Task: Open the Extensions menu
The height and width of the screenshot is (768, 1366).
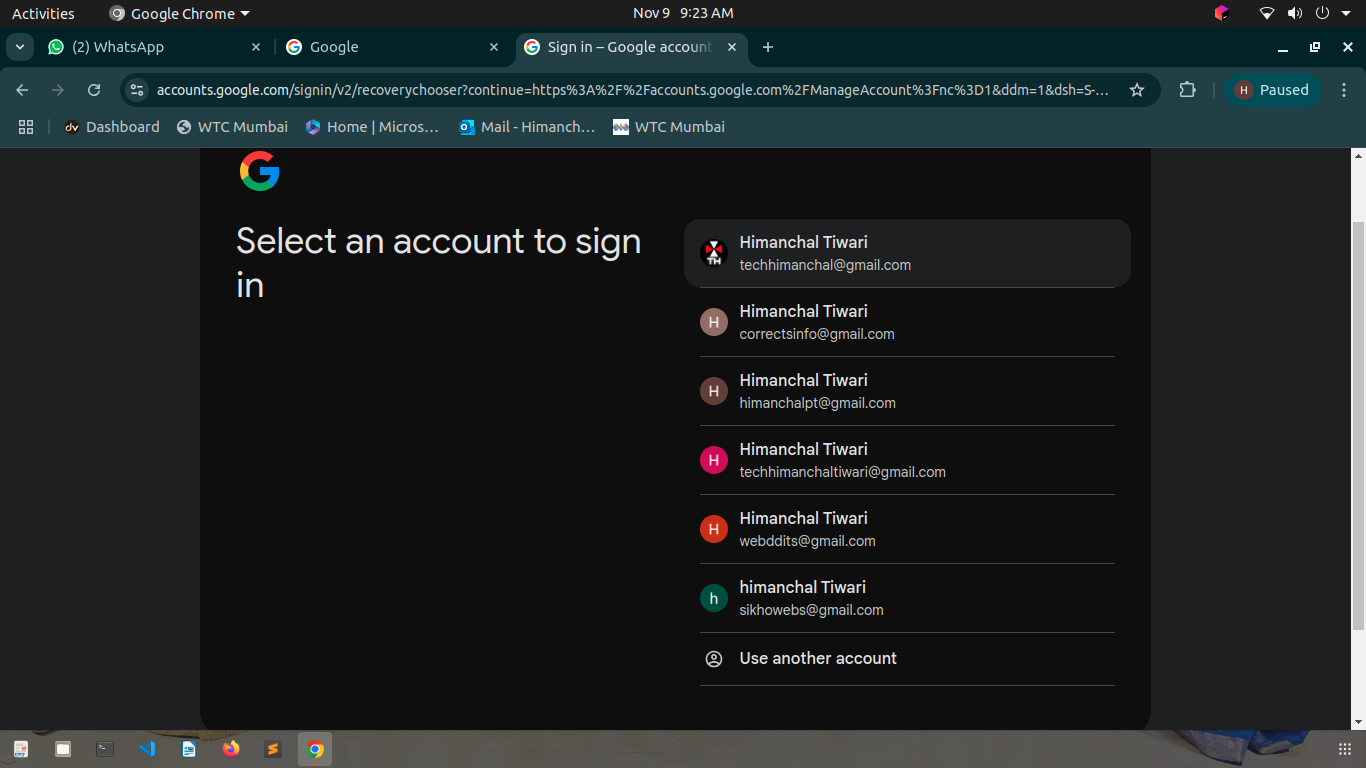Action: pos(1187,90)
